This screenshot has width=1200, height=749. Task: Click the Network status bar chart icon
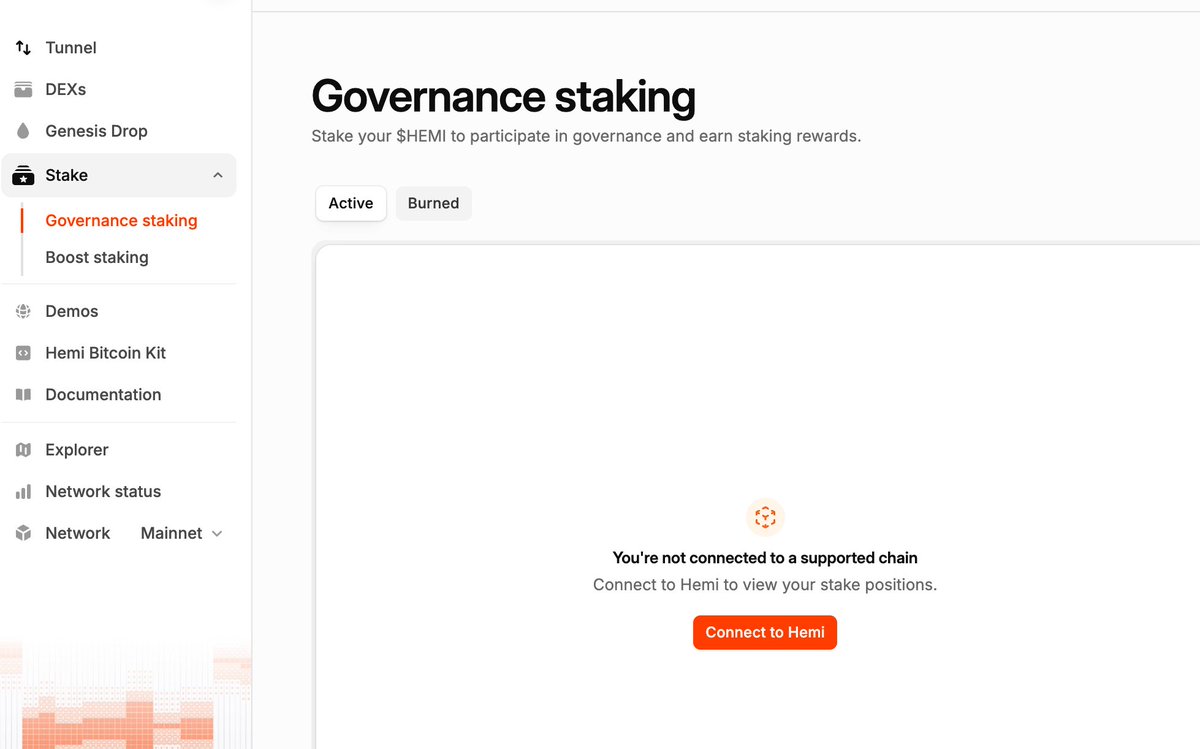click(x=23, y=492)
